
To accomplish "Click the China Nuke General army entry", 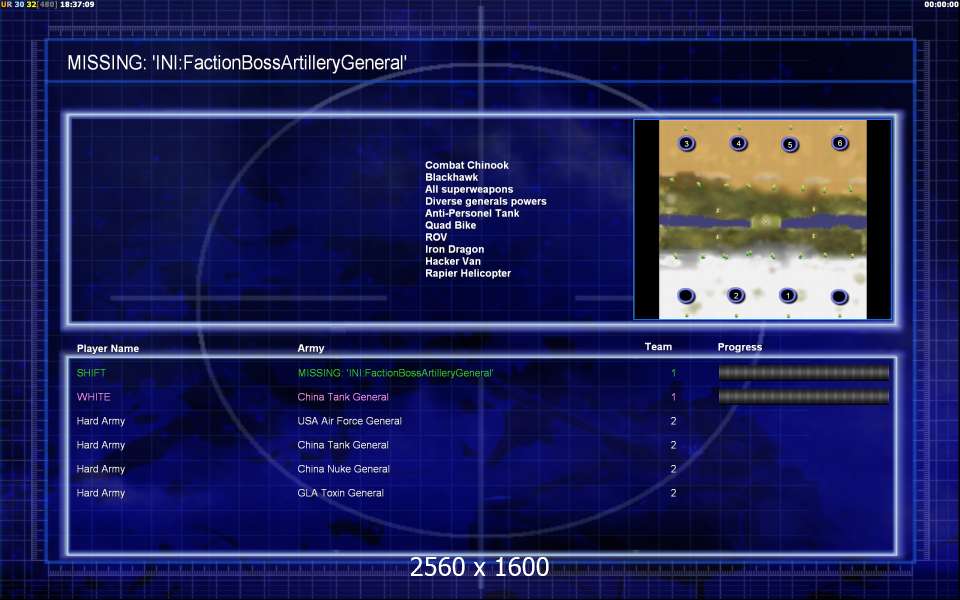I will pos(343,469).
